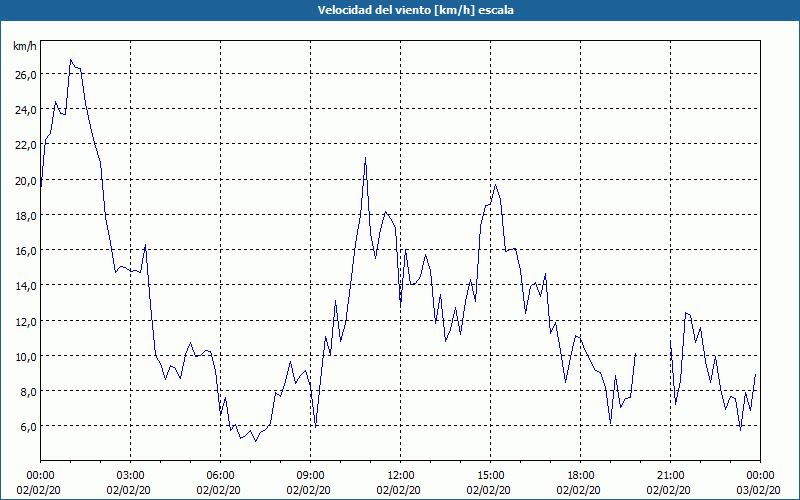Click the 20,0 y-axis label
This screenshot has width=800, height=500.
tap(26, 181)
